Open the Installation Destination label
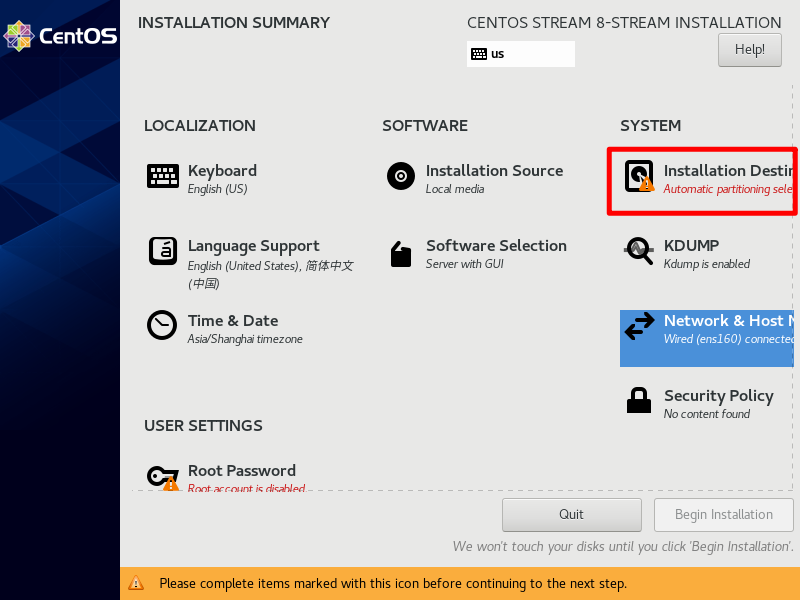800x600 pixels. pyautogui.click(x=729, y=170)
